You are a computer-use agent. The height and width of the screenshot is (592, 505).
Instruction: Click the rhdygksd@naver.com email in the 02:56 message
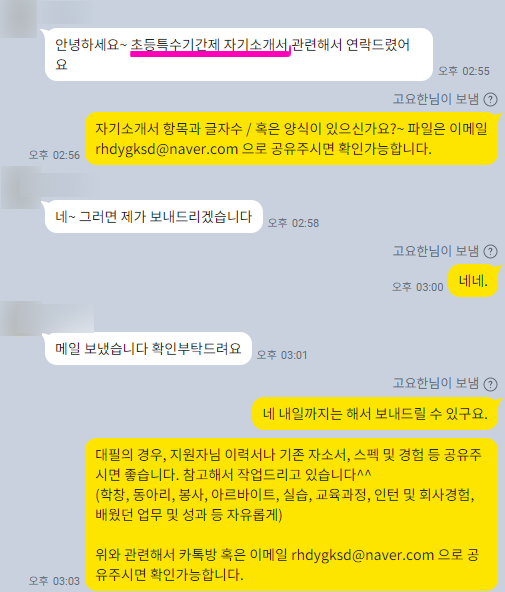pos(166,149)
